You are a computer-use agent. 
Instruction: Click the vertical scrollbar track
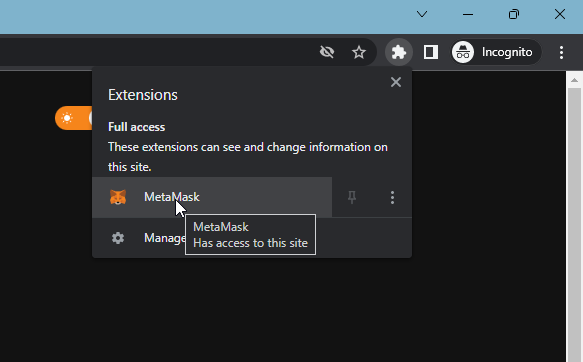click(574, 225)
